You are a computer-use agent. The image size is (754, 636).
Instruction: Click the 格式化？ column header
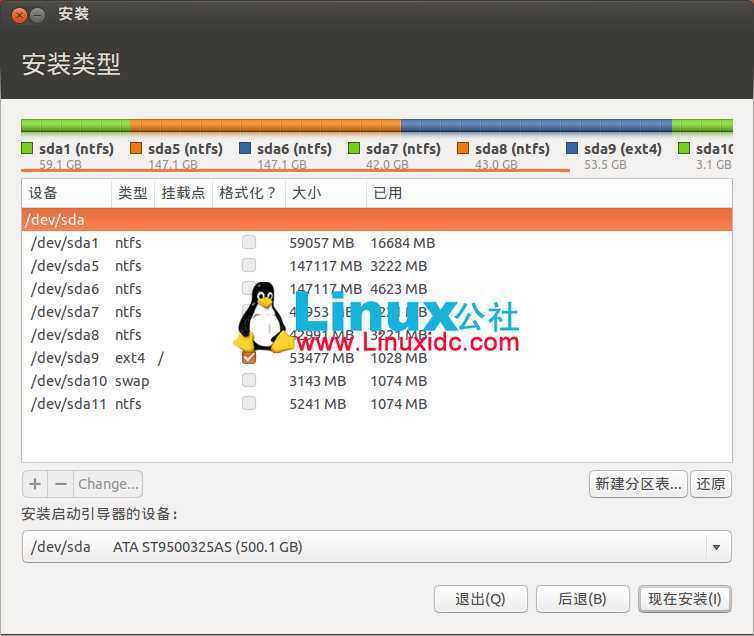(249, 193)
